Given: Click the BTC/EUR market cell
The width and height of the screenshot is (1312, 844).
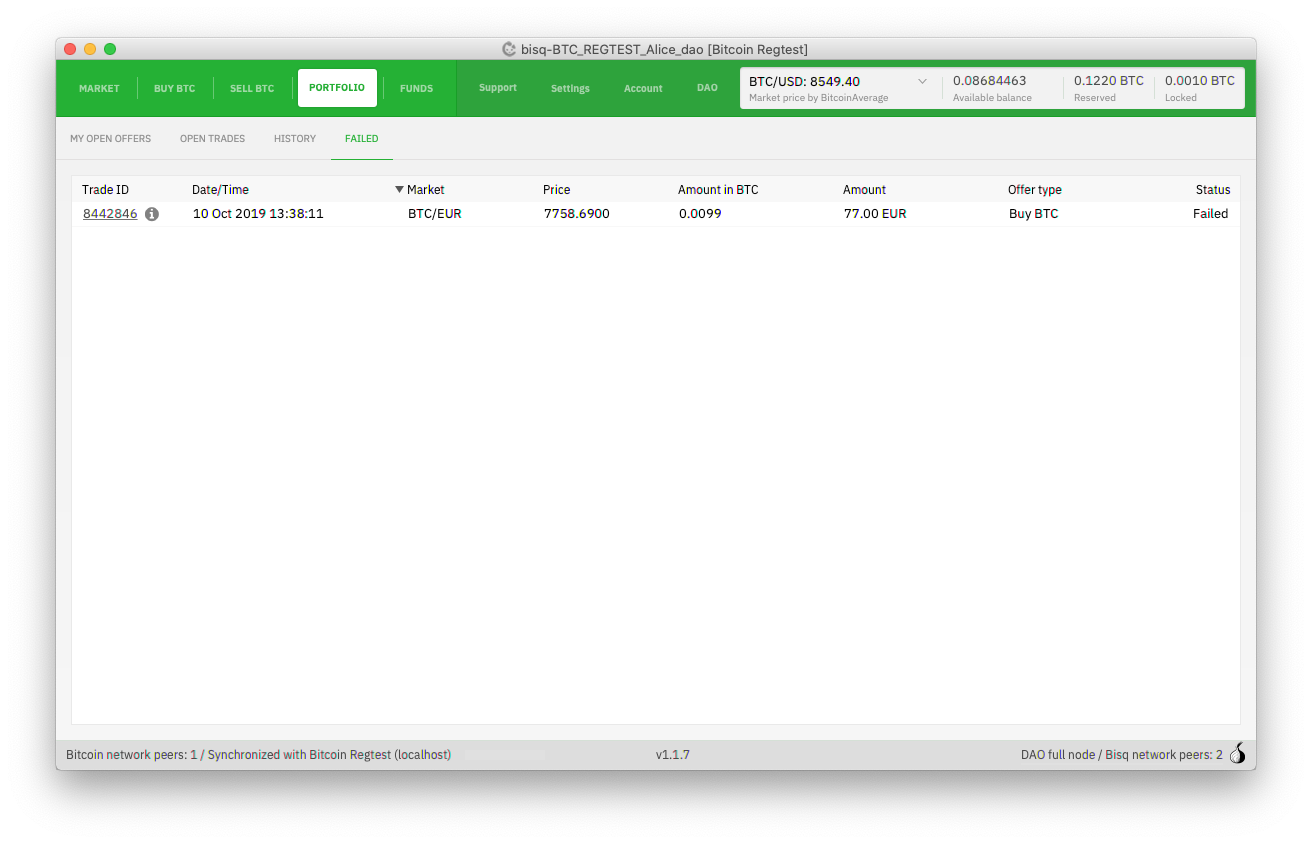Looking at the screenshot, I should click(435, 214).
